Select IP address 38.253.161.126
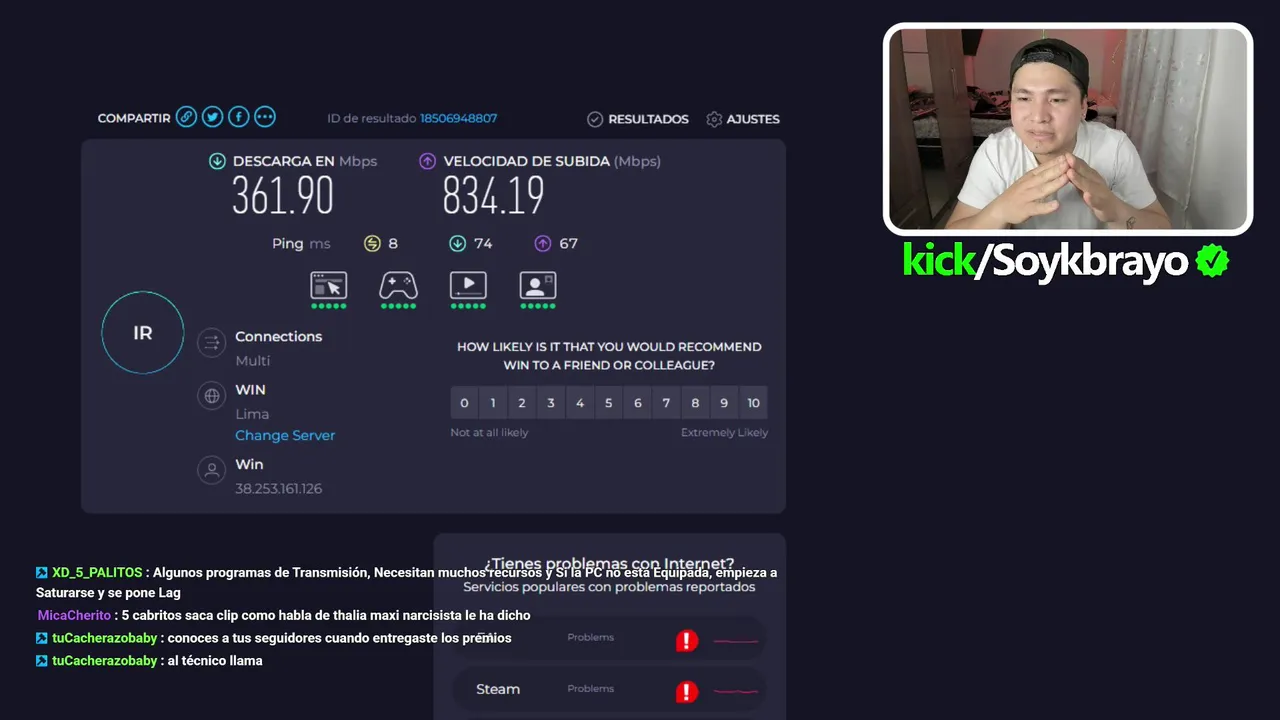1280x720 pixels. click(279, 488)
